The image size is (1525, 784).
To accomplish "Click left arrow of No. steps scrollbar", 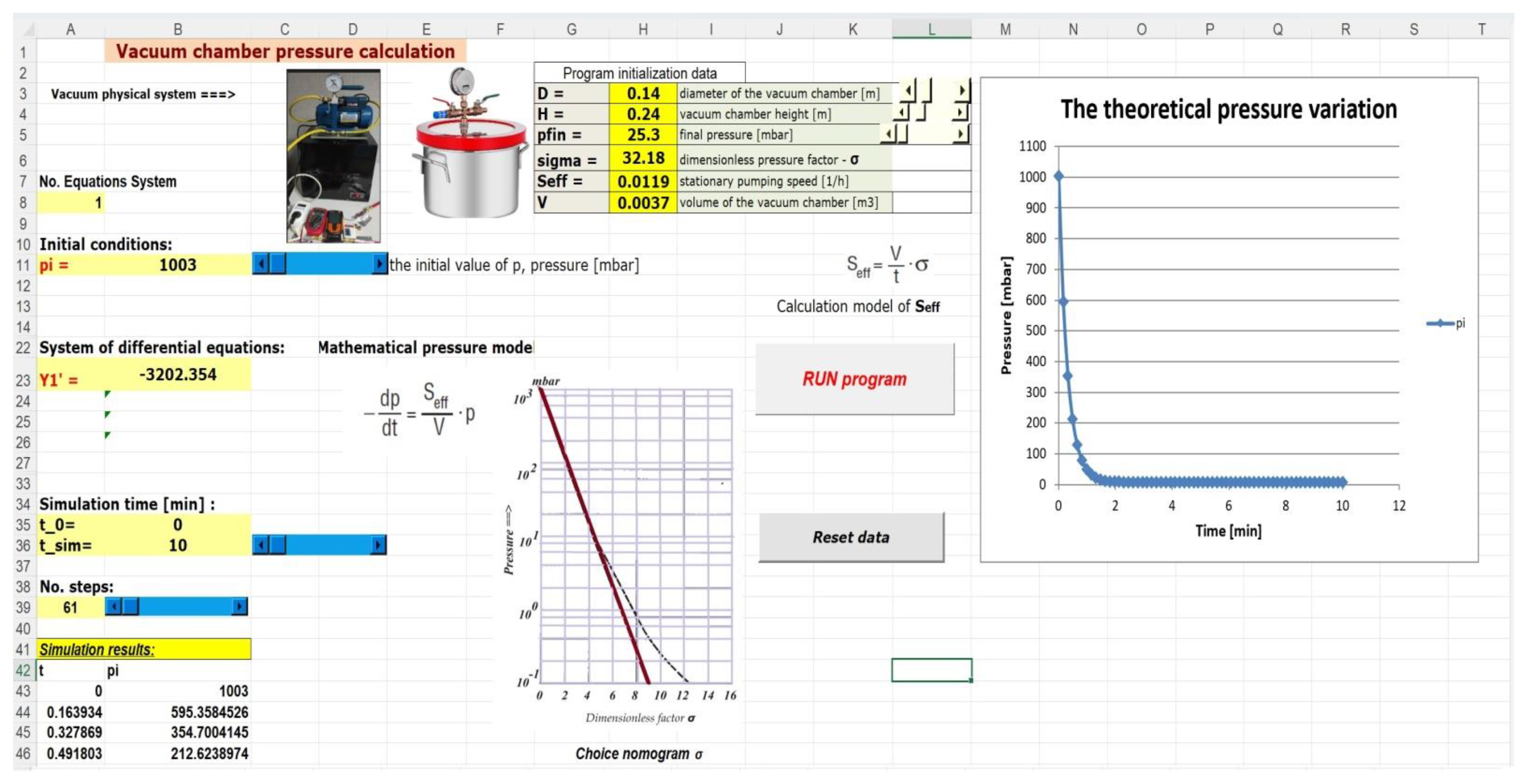I will click(x=114, y=606).
